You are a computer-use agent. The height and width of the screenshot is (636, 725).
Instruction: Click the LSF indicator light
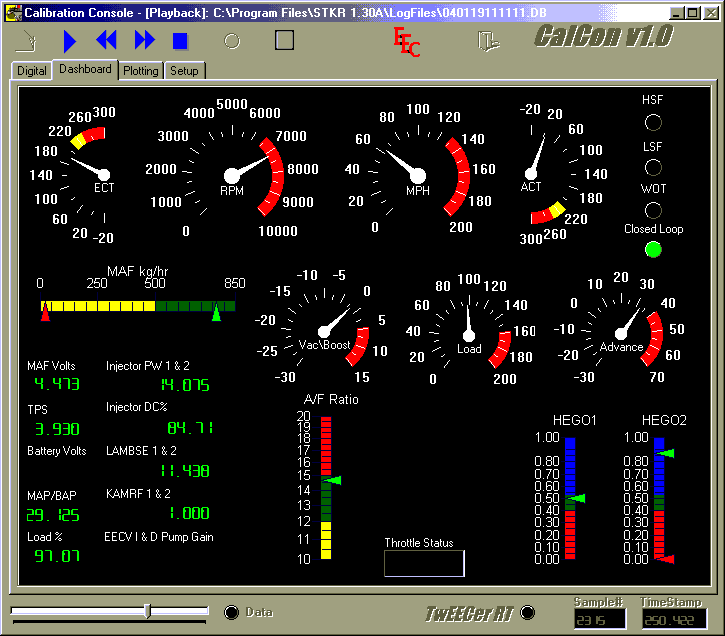(x=653, y=167)
